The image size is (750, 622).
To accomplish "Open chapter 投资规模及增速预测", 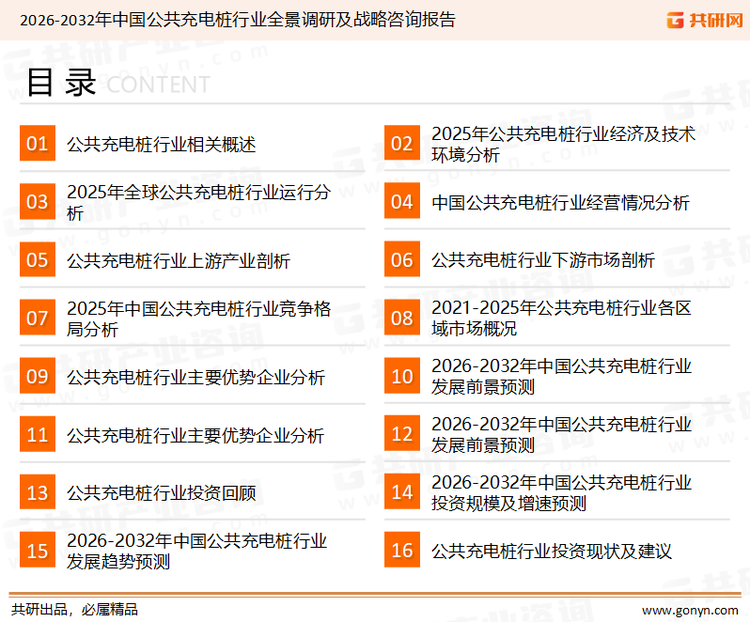I will [x=562, y=493].
